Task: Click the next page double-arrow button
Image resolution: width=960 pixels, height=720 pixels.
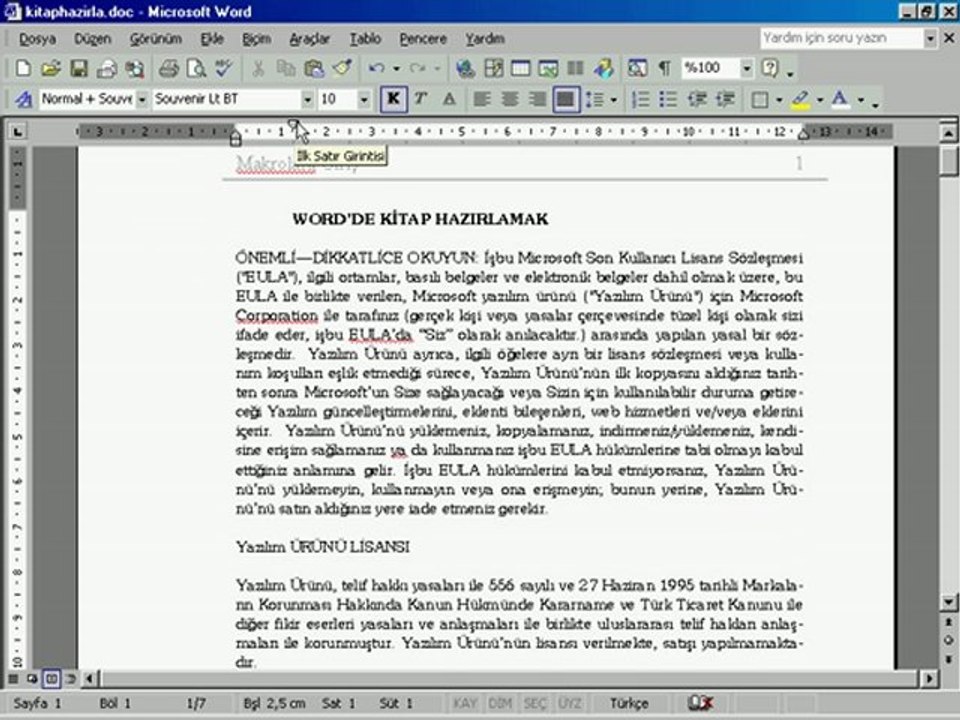Action: point(948,659)
